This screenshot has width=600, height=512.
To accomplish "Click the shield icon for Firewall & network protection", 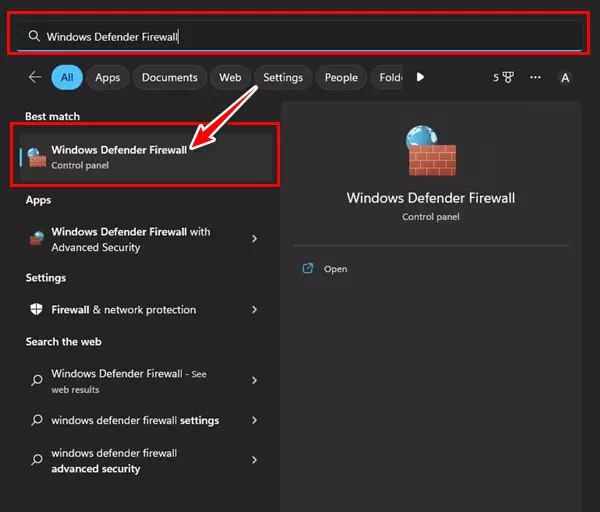I will click(x=36, y=309).
